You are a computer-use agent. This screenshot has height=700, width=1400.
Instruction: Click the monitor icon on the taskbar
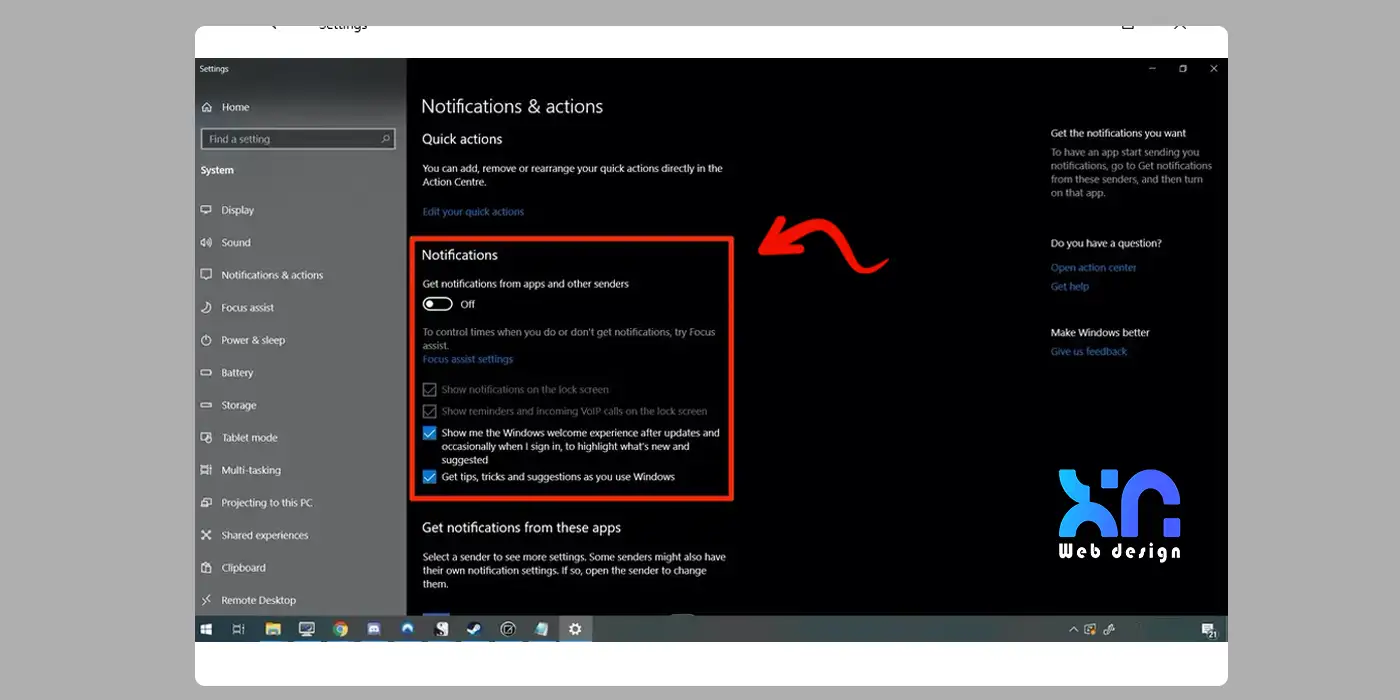click(x=307, y=629)
